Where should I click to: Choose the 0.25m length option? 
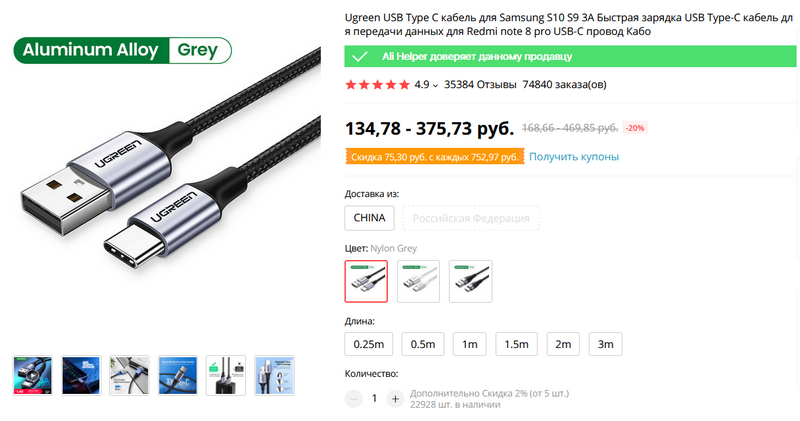click(x=369, y=344)
